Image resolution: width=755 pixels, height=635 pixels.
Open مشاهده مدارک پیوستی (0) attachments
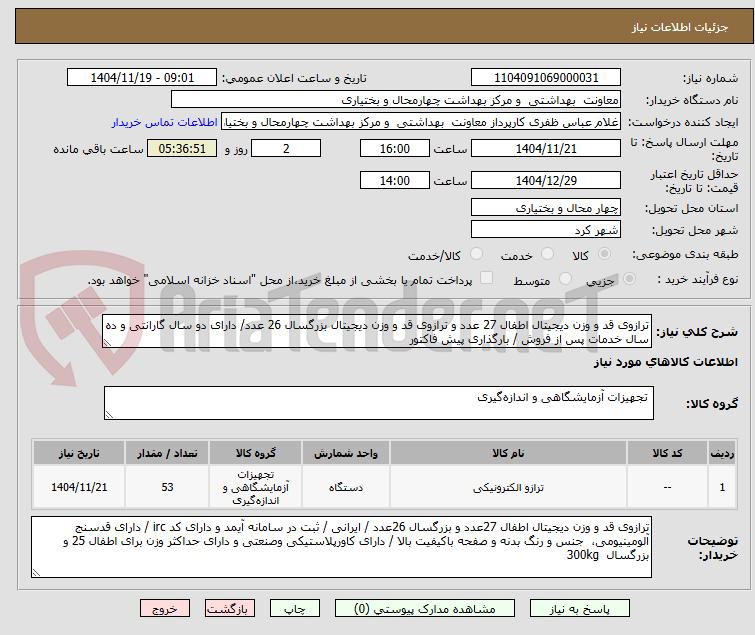click(x=424, y=609)
